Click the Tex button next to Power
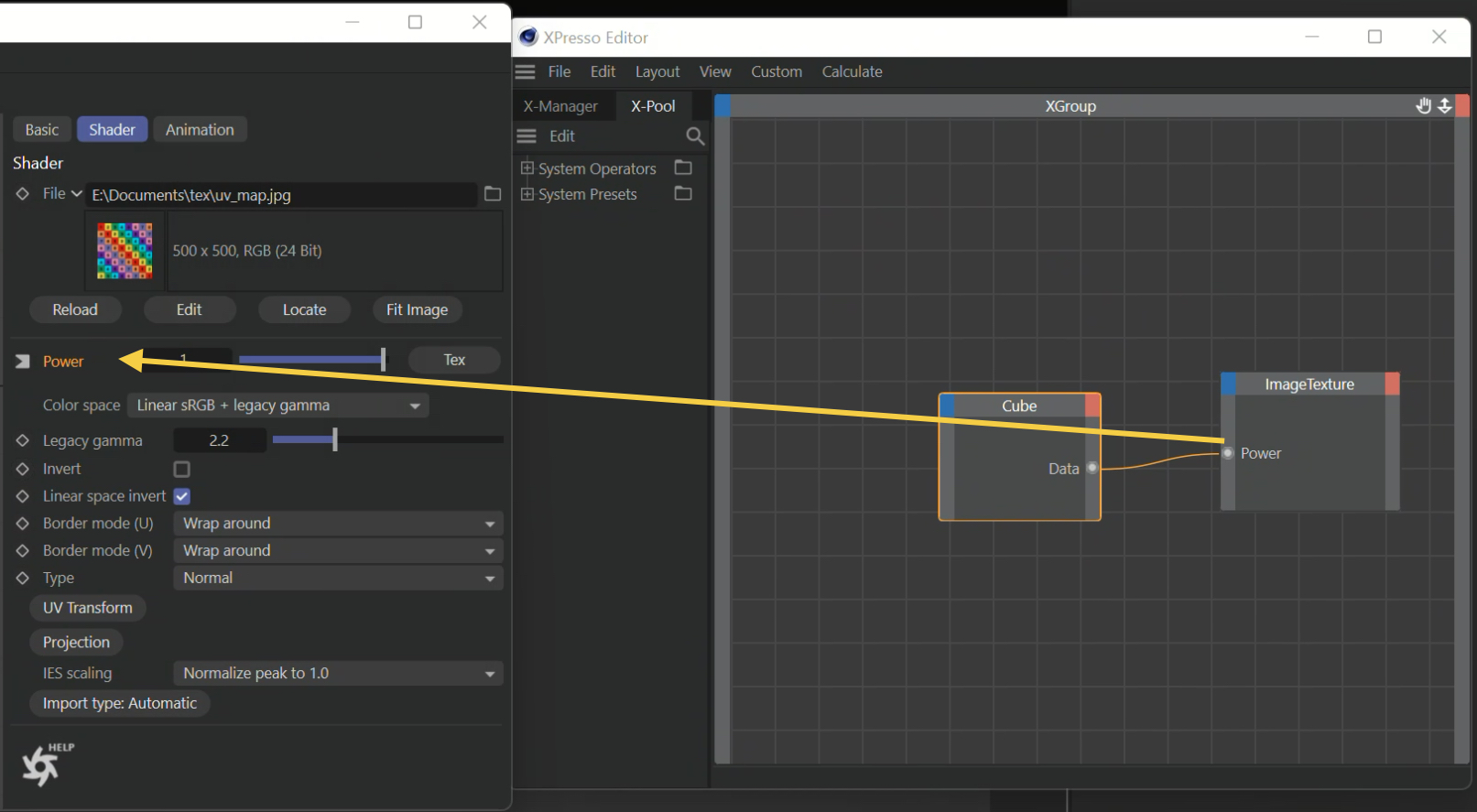The width and height of the screenshot is (1477, 812). [454, 360]
